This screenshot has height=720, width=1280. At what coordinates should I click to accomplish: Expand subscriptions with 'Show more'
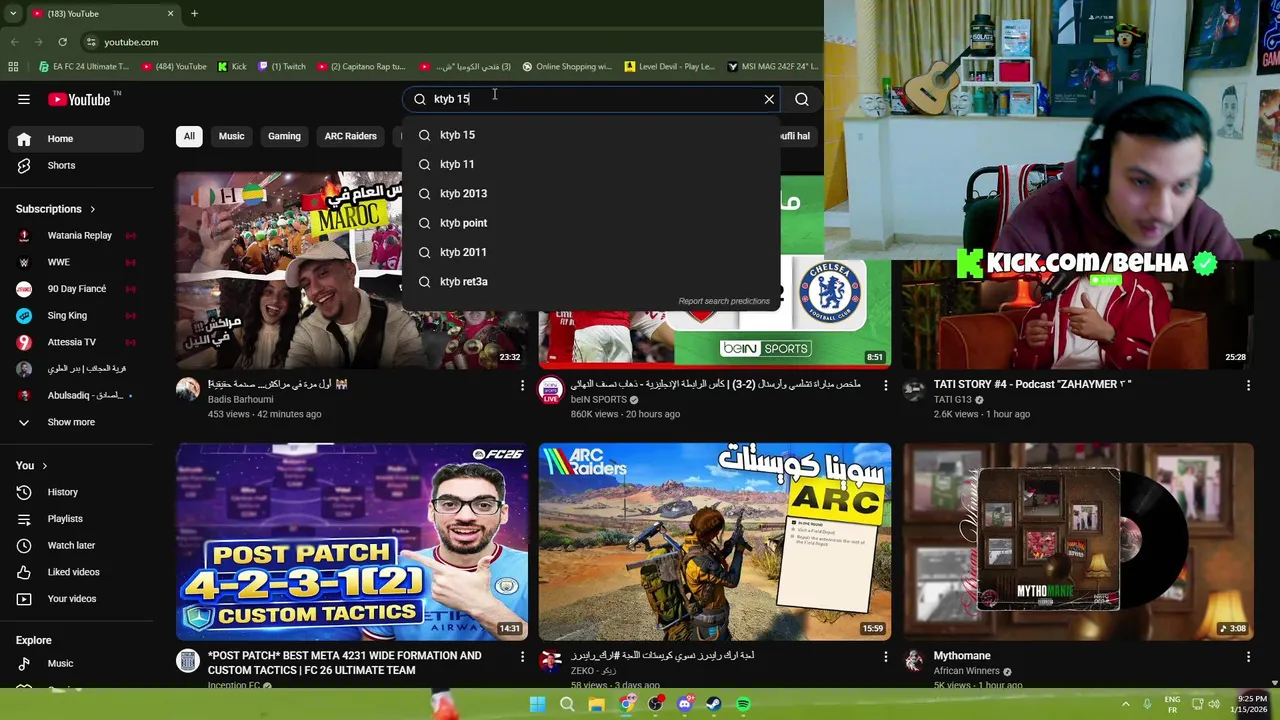point(76,422)
